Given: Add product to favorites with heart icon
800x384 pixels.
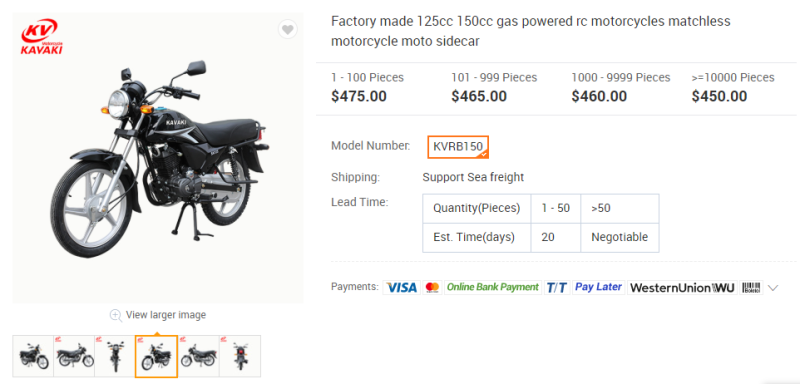Looking at the screenshot, I should [288, 30].
